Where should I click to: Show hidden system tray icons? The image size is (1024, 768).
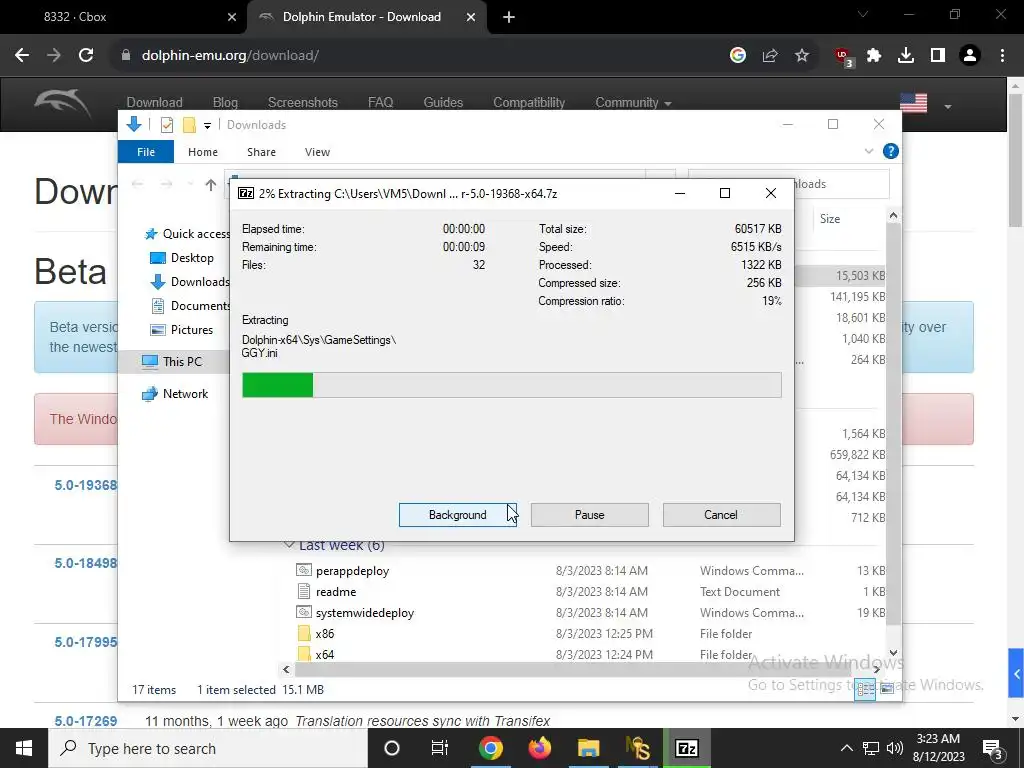(846, 748)
